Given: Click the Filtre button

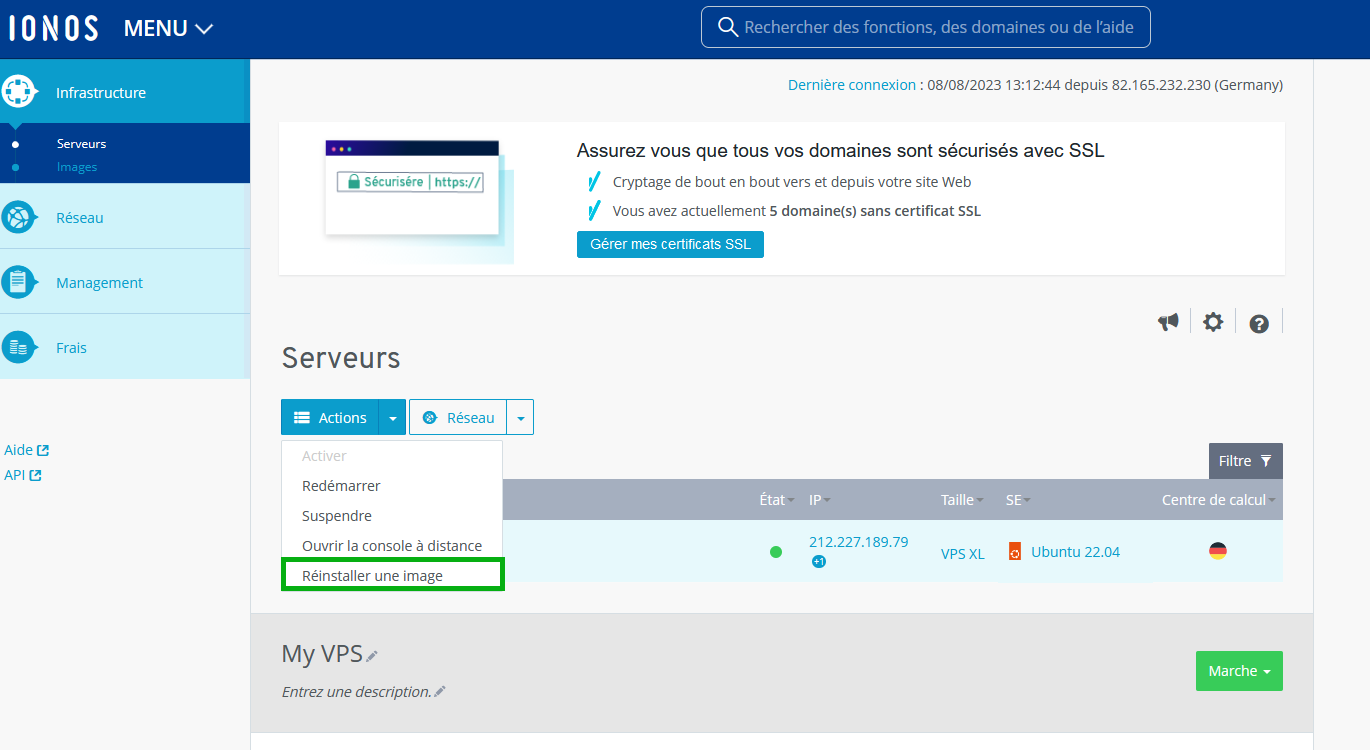Looking at the screenshot, I should [x=1246, y=461].
